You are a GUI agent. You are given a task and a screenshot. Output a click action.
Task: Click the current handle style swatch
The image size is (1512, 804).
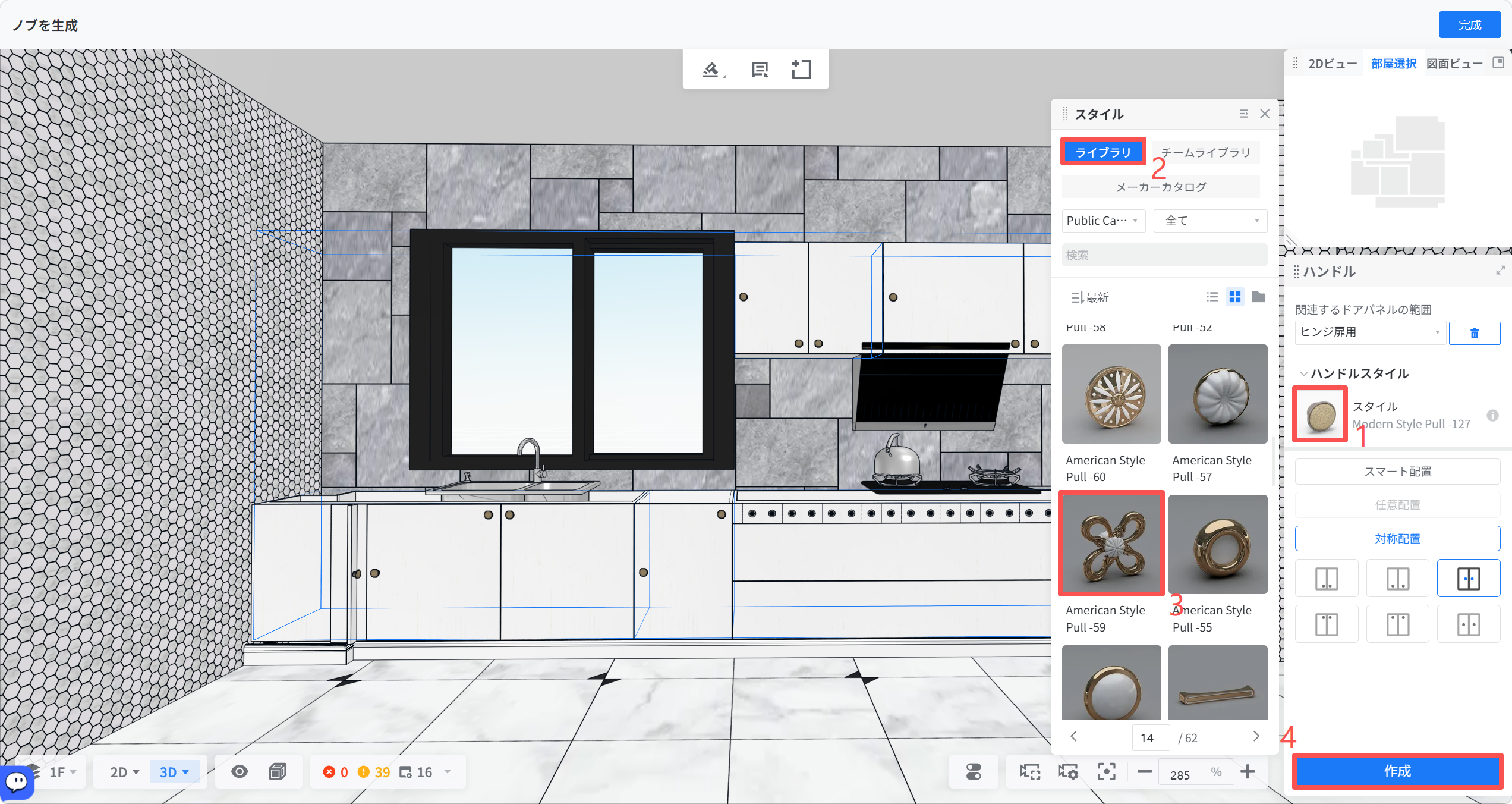[1320, 414]
